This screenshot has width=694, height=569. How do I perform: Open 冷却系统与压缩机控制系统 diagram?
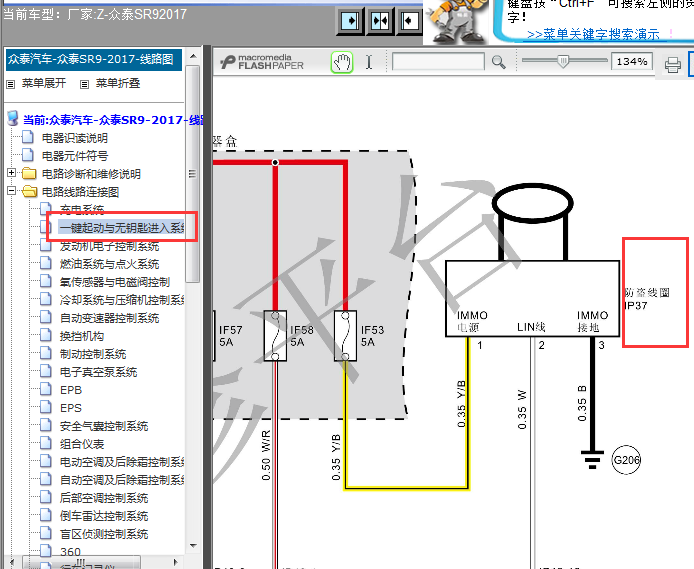(122, 300)
